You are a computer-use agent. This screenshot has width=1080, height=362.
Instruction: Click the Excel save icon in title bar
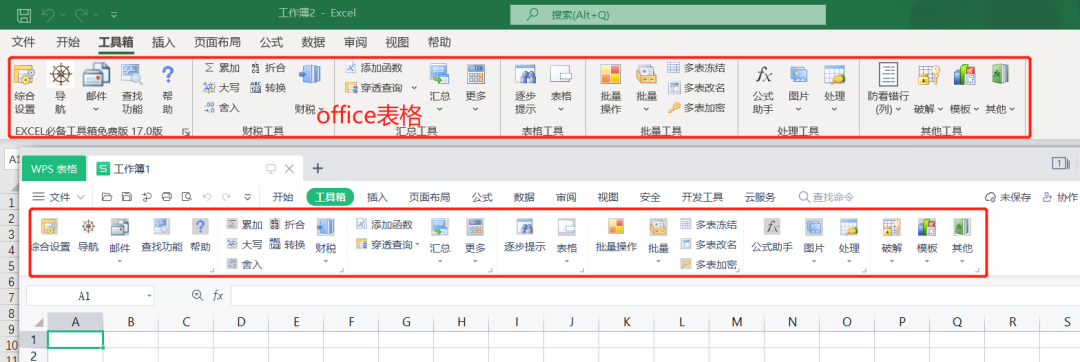(x=23, y=14)
